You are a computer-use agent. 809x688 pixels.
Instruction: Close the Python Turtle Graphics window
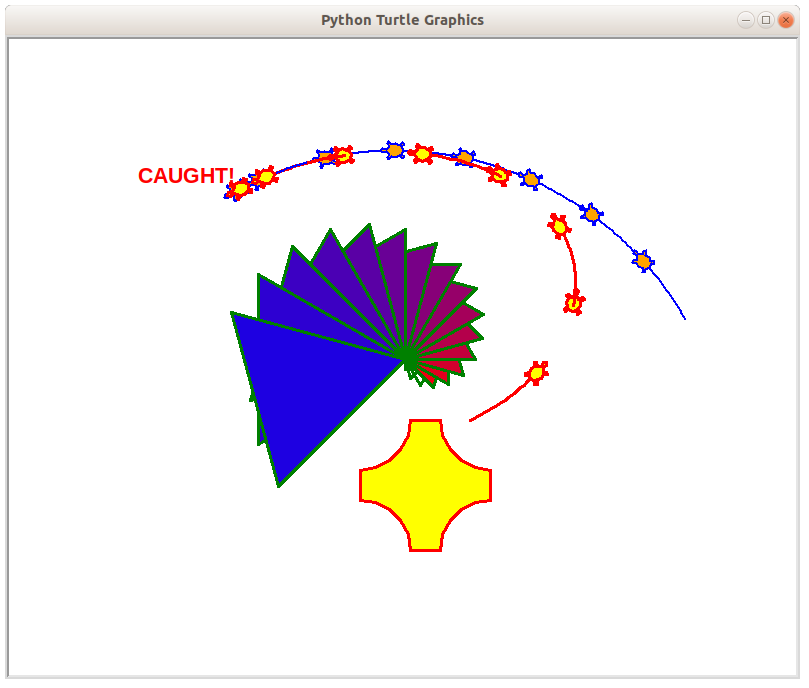(x=786, y=20)
